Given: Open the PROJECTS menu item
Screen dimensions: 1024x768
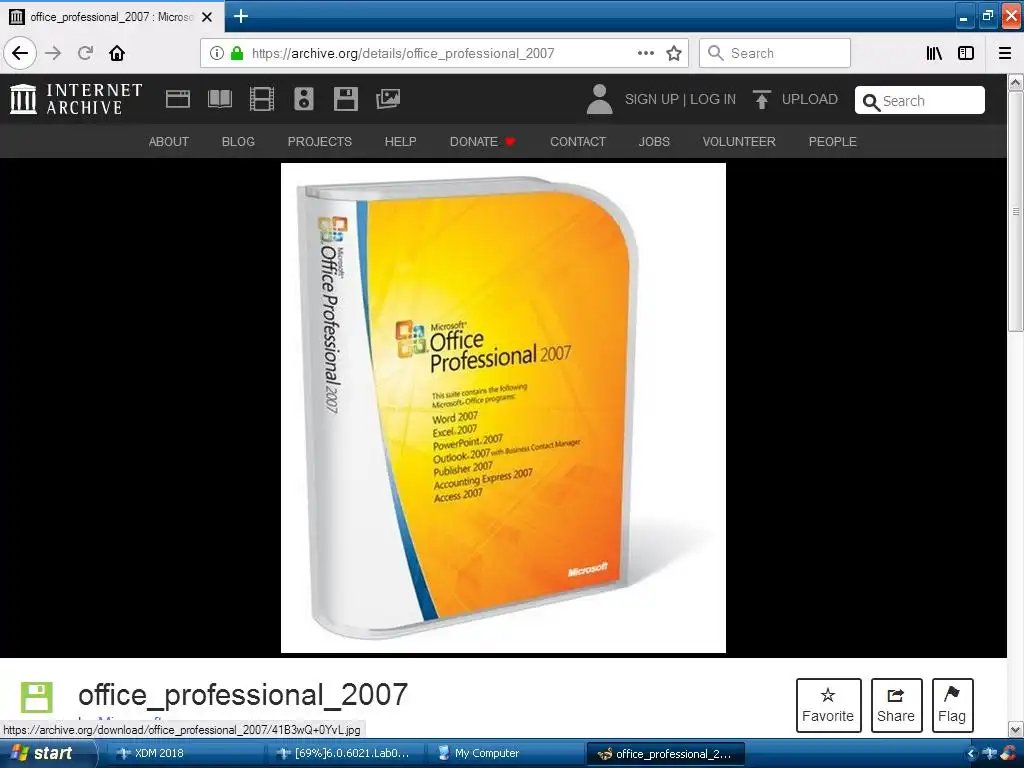Looking at the screenshot, I should click(x=320, y=142).
